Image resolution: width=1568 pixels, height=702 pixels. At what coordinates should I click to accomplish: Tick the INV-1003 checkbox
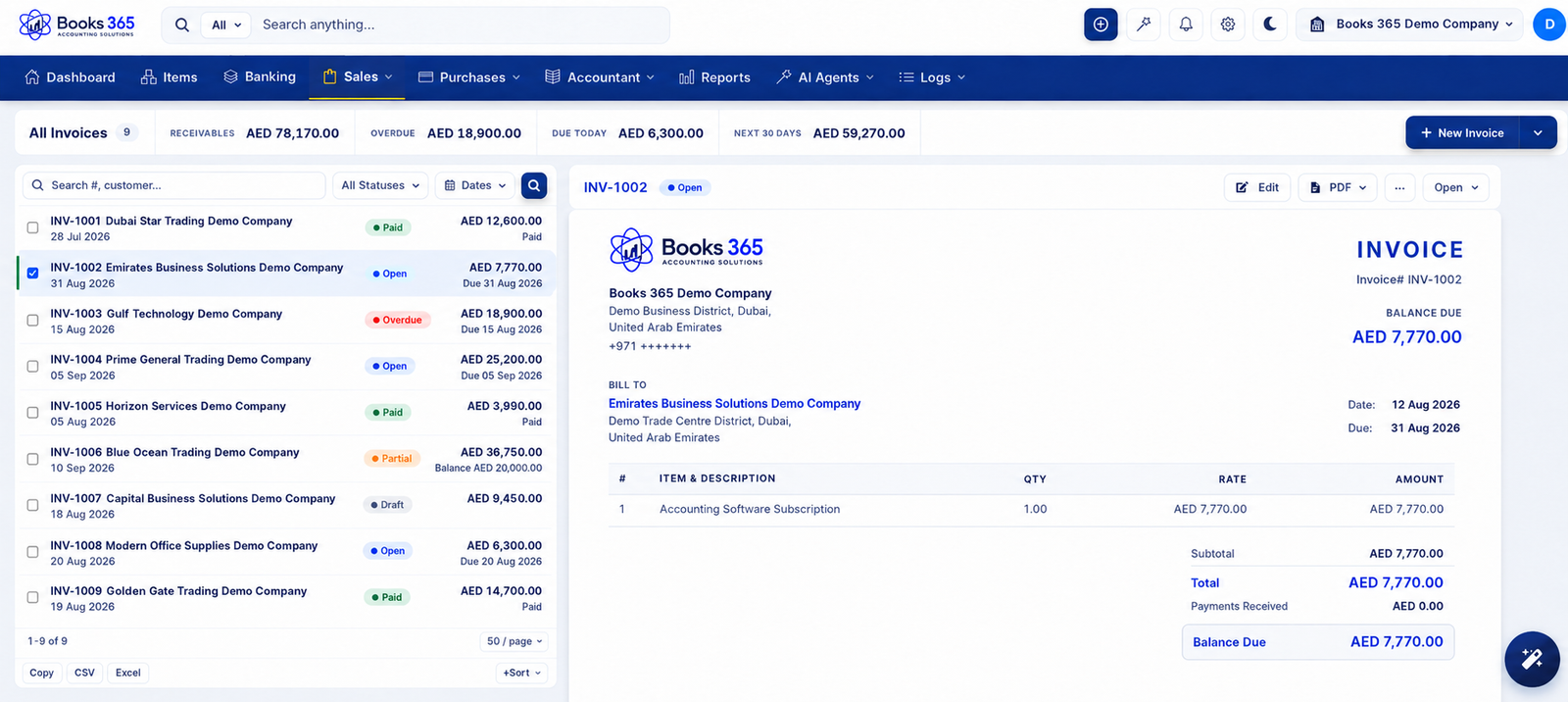pos(32,320)
